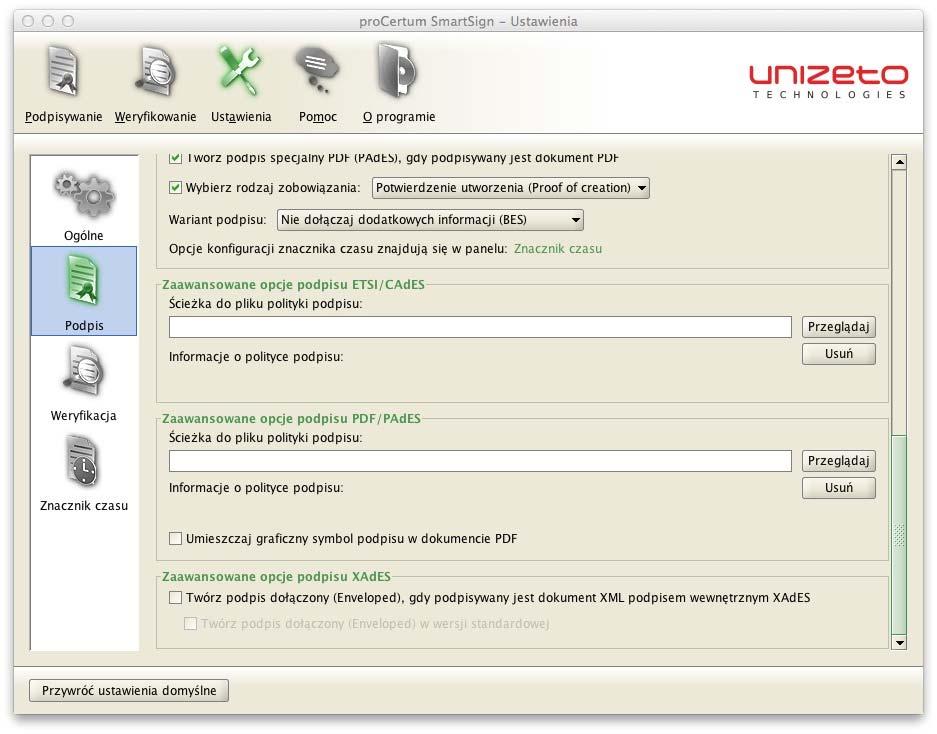Switch to the Ogólne settings tab label

[x=84, y=236]
